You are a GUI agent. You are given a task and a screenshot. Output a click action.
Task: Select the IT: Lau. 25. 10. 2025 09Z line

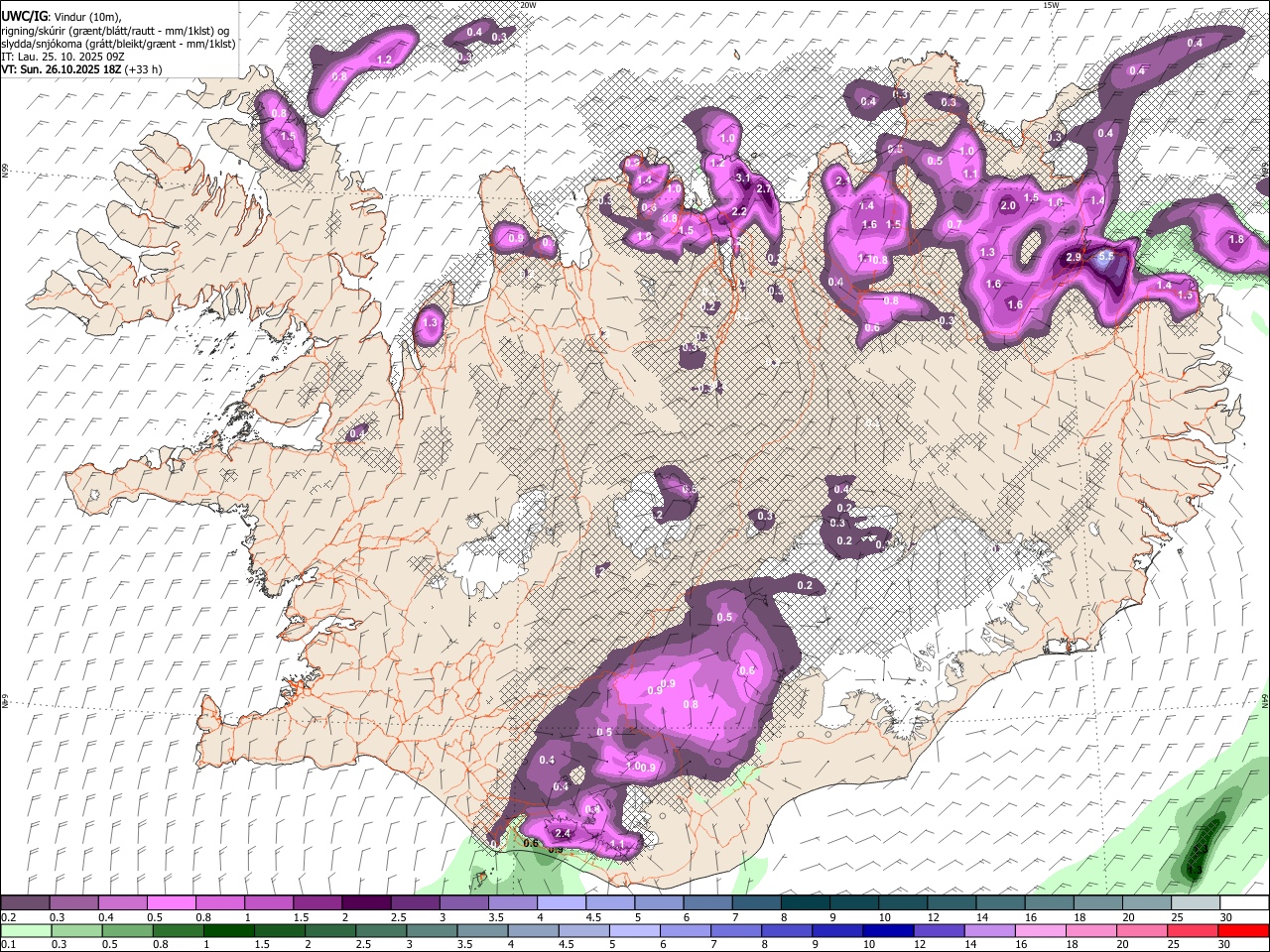click(x=63, y=56)
